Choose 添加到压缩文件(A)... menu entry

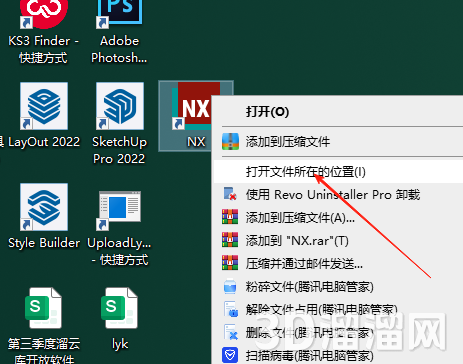337,217
